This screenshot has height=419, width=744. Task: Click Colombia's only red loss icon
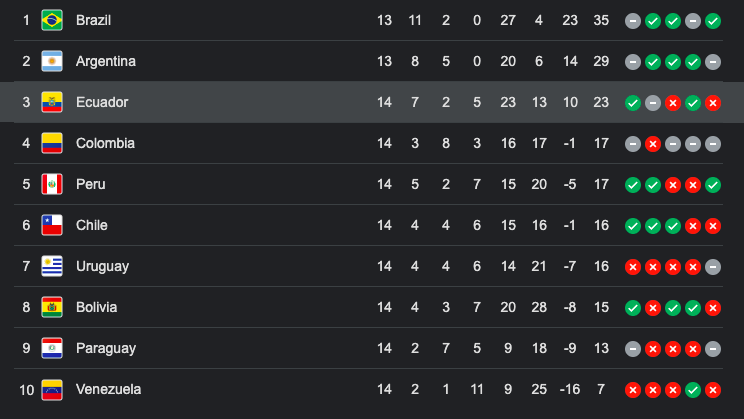click(x=653, y=144)
